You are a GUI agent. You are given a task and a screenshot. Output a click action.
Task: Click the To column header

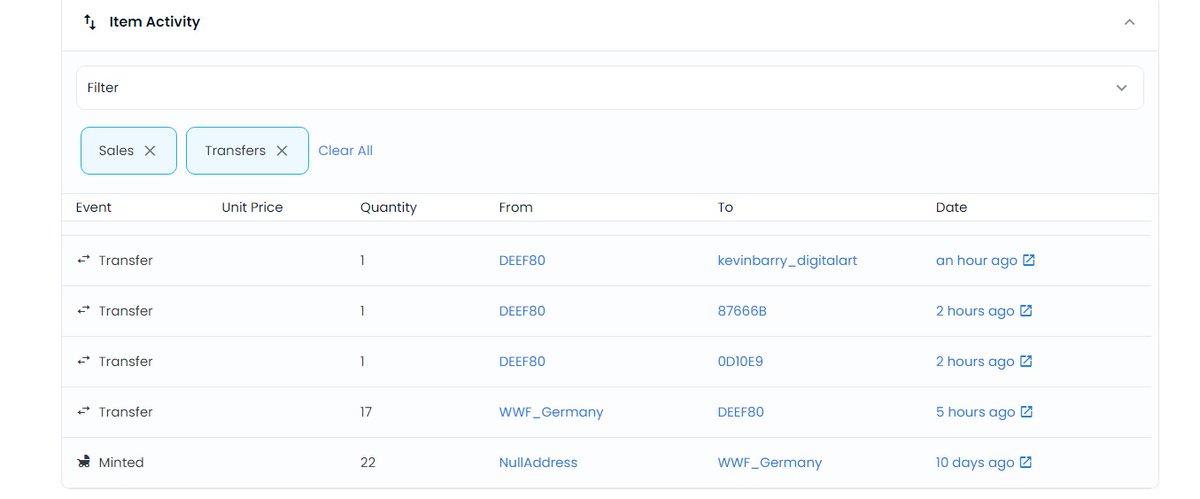click(x=725, y=207)
